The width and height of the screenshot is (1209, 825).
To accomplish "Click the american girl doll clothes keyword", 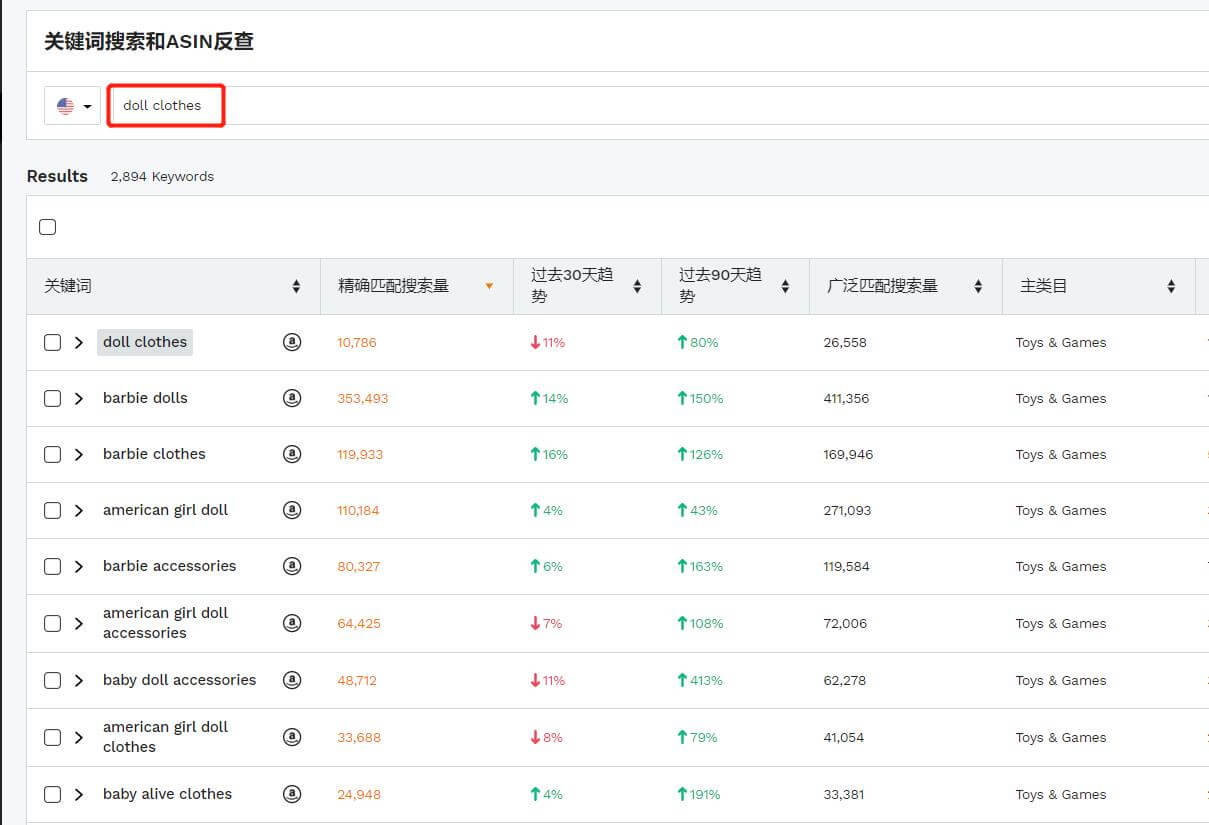I will (x=165, y=737).
